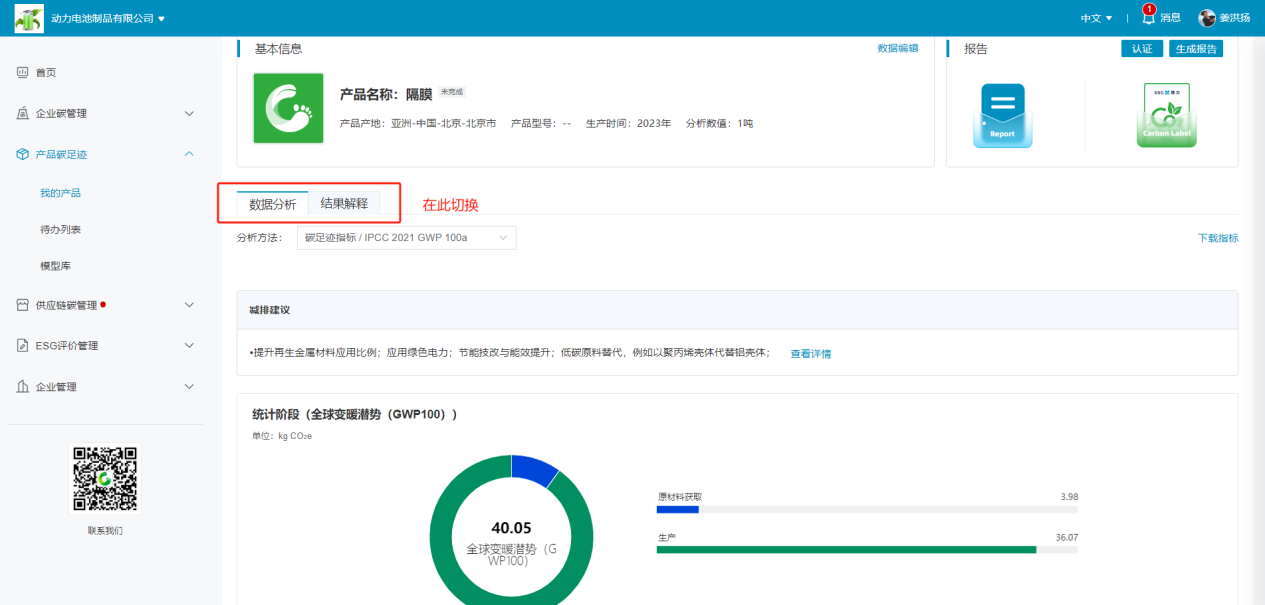Select the 数据分析 tab
Viewport: 1265px width, 605px height.
click(272, 204)
